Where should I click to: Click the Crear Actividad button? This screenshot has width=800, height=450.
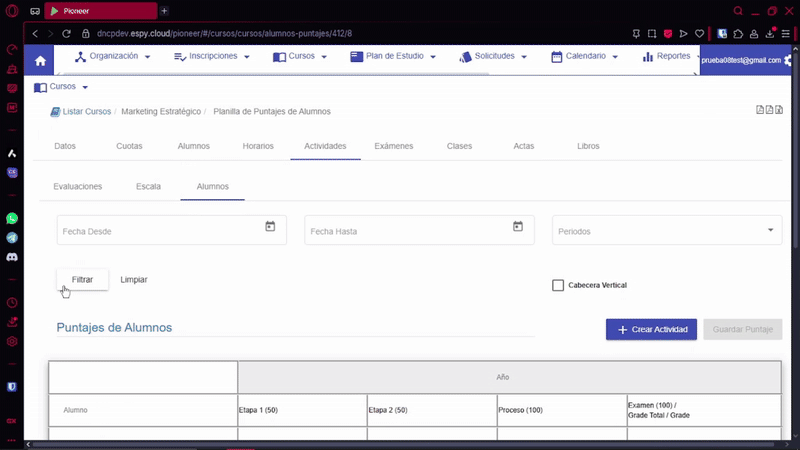pyautogui.click(x=651, y=329)
